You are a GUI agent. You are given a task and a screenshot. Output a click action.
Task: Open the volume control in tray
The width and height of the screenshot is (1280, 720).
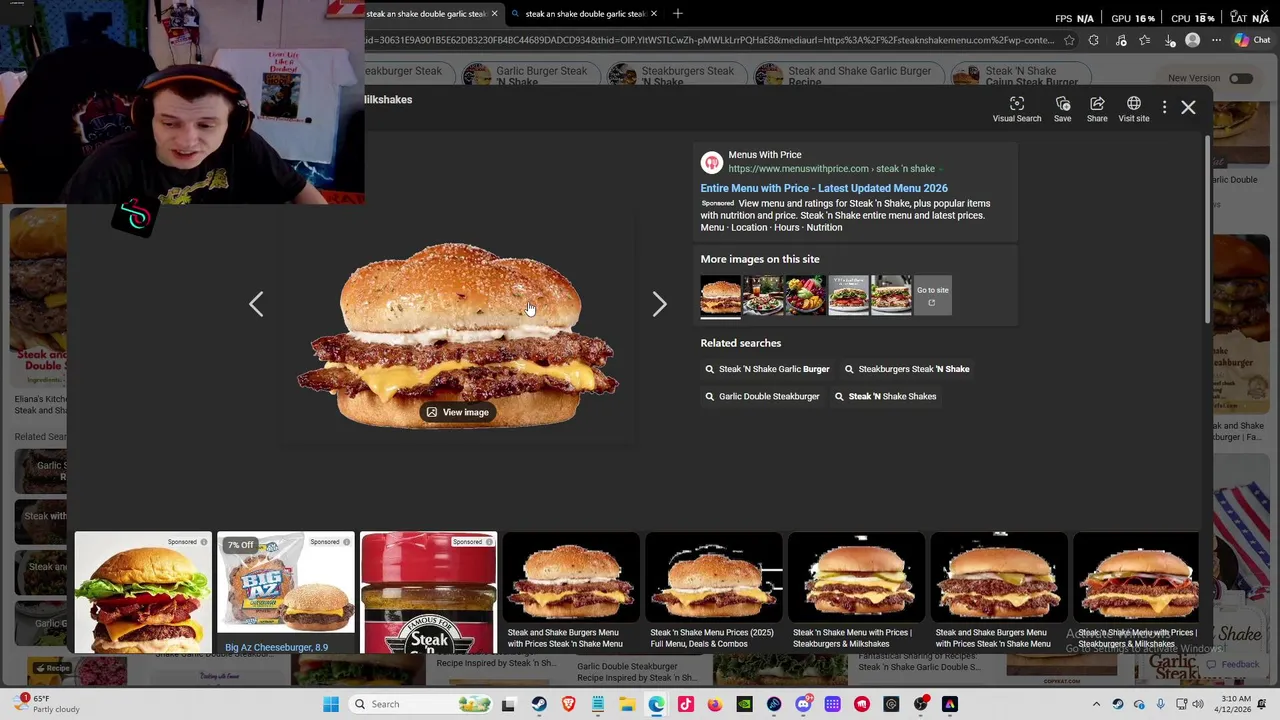(1198, 704)
